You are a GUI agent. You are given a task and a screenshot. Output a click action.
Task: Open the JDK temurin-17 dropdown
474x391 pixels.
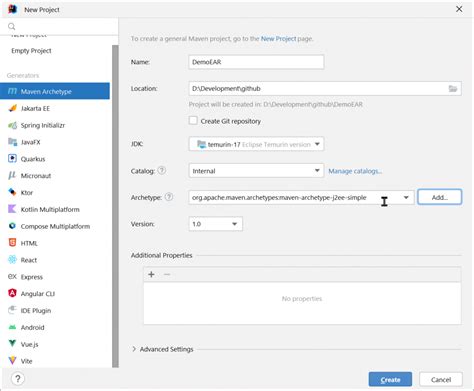click(x=256, y=144)
